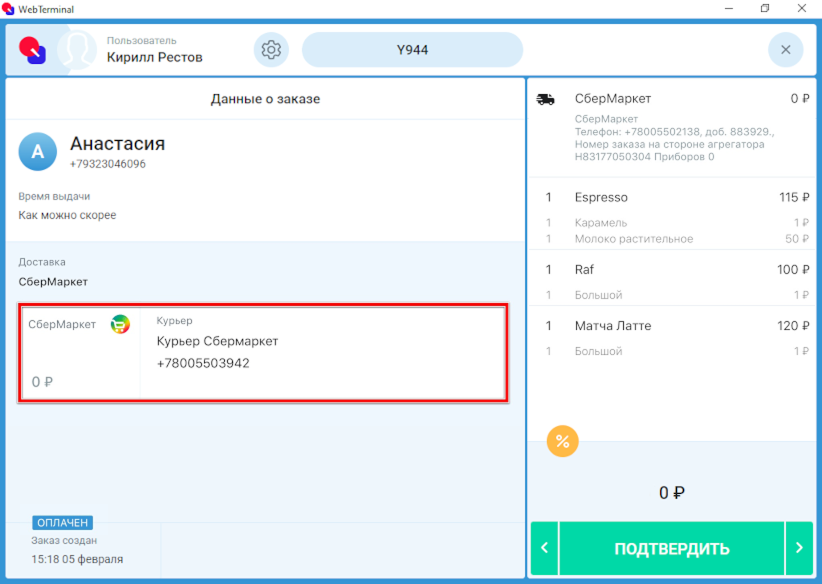Close the WebTerminal window
The image size is (822, 584).
pyautogui.click(x=802, y=8)
